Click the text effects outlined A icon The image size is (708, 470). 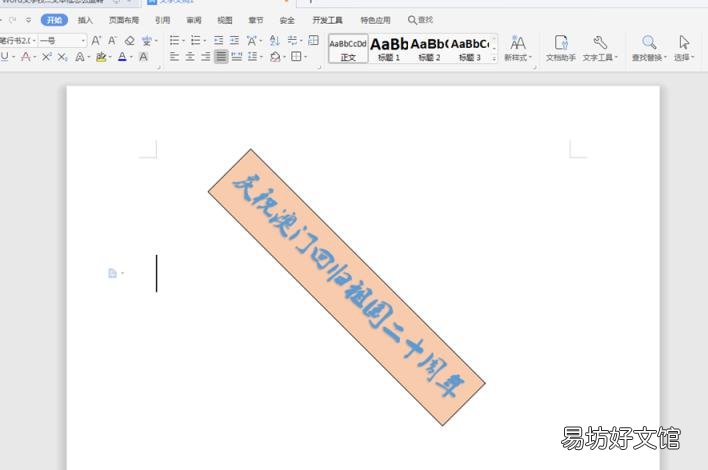80,56
